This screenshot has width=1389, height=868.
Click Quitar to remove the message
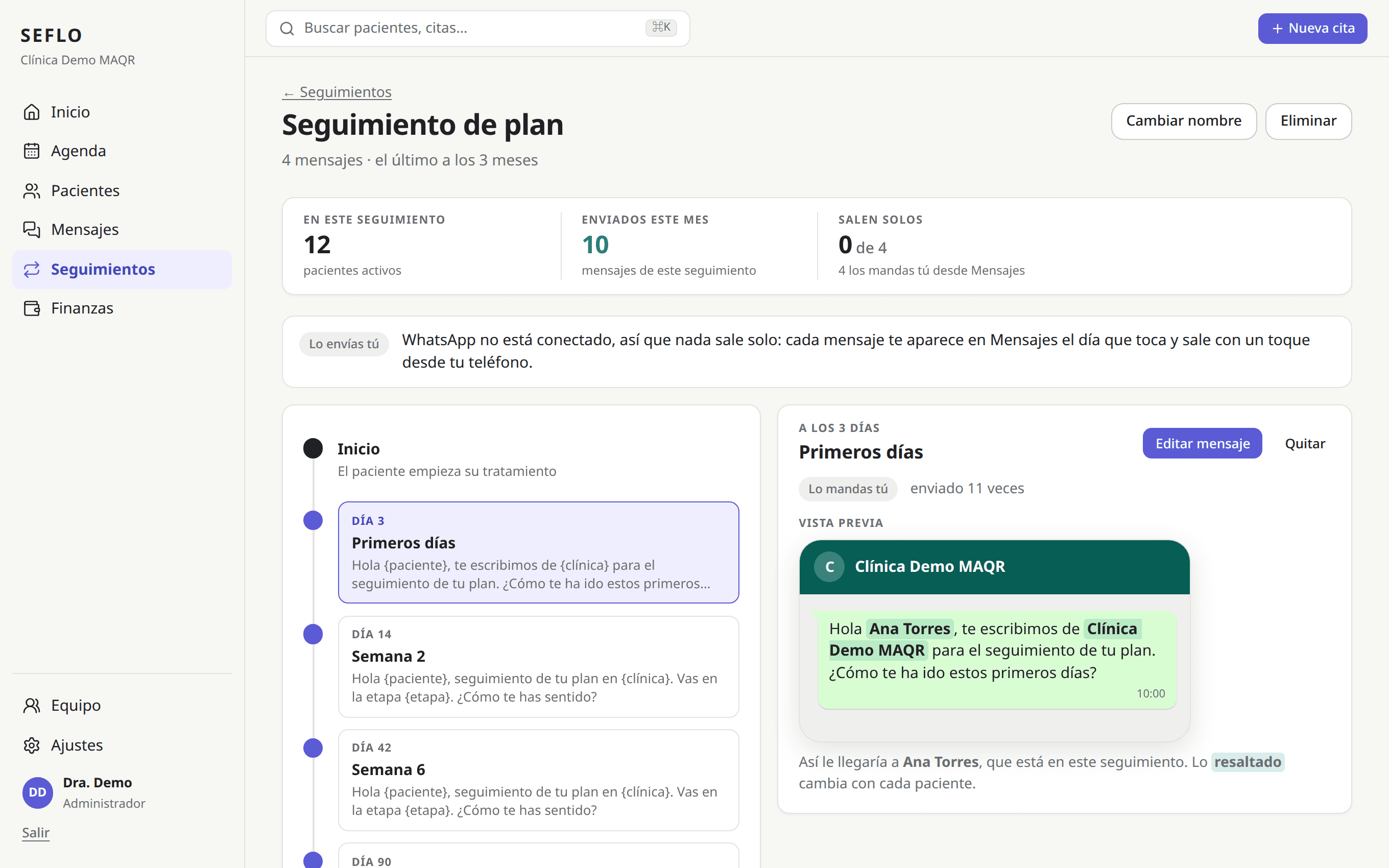coord(1305,443)
